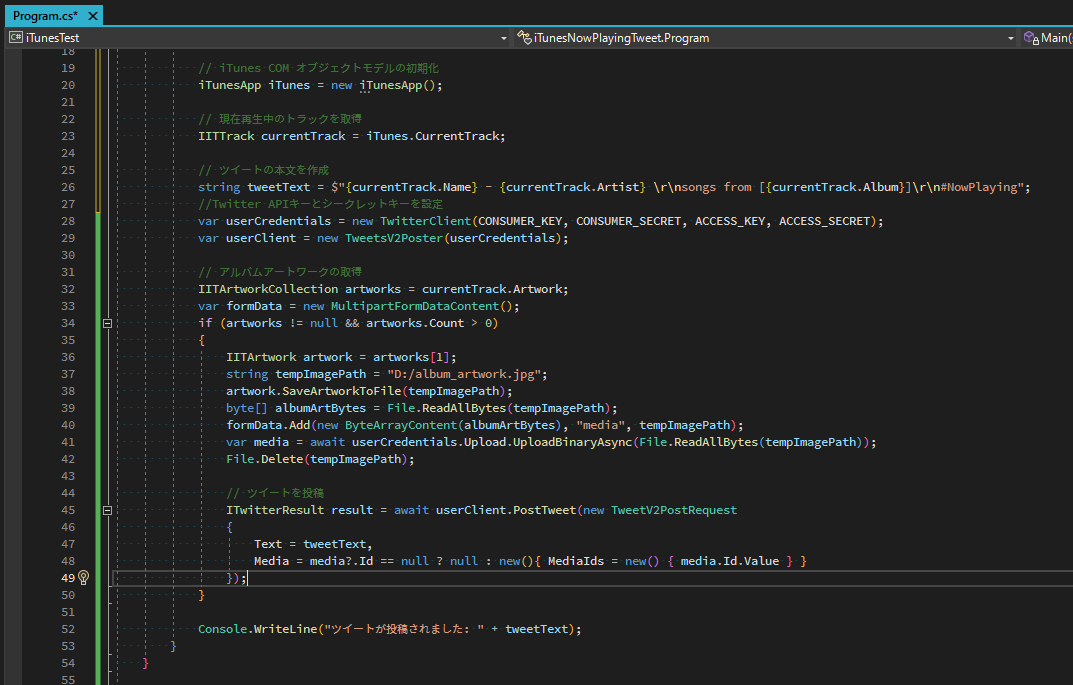
Task: Click "TwitterClient" on line 28
Action: point(426,221)
